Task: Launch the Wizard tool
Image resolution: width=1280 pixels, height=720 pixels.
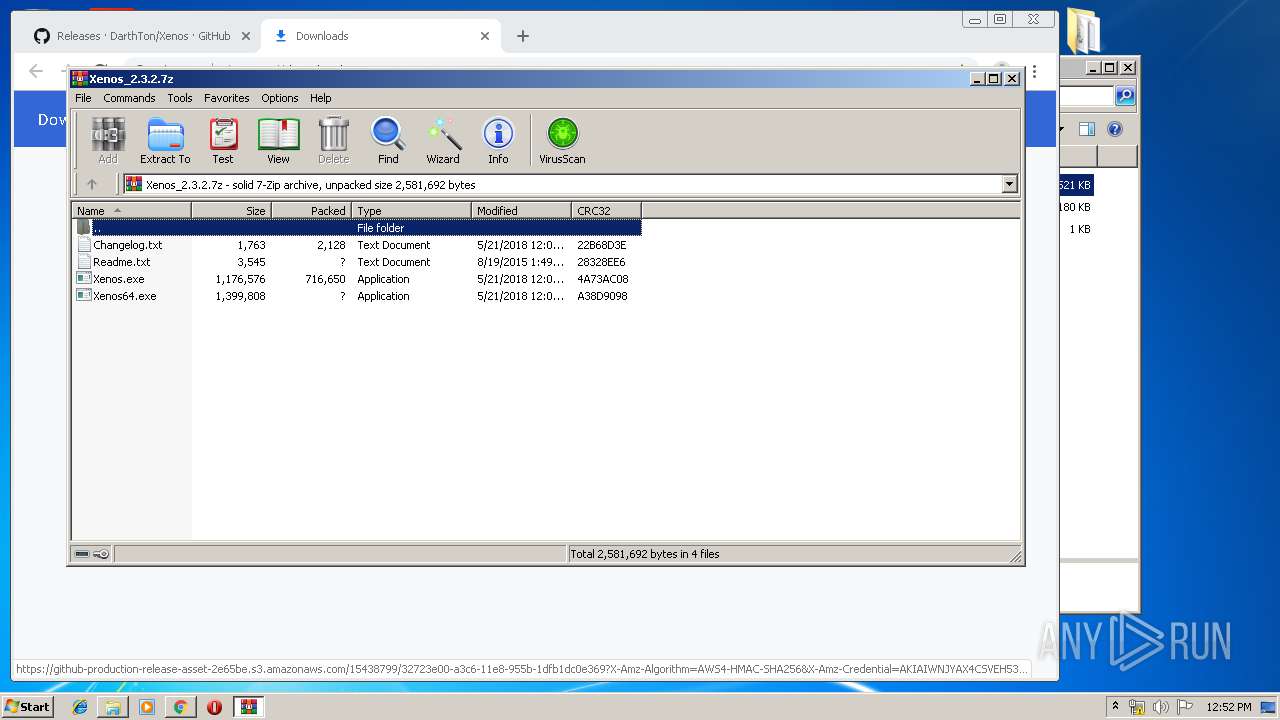Action: coord(443,140)
